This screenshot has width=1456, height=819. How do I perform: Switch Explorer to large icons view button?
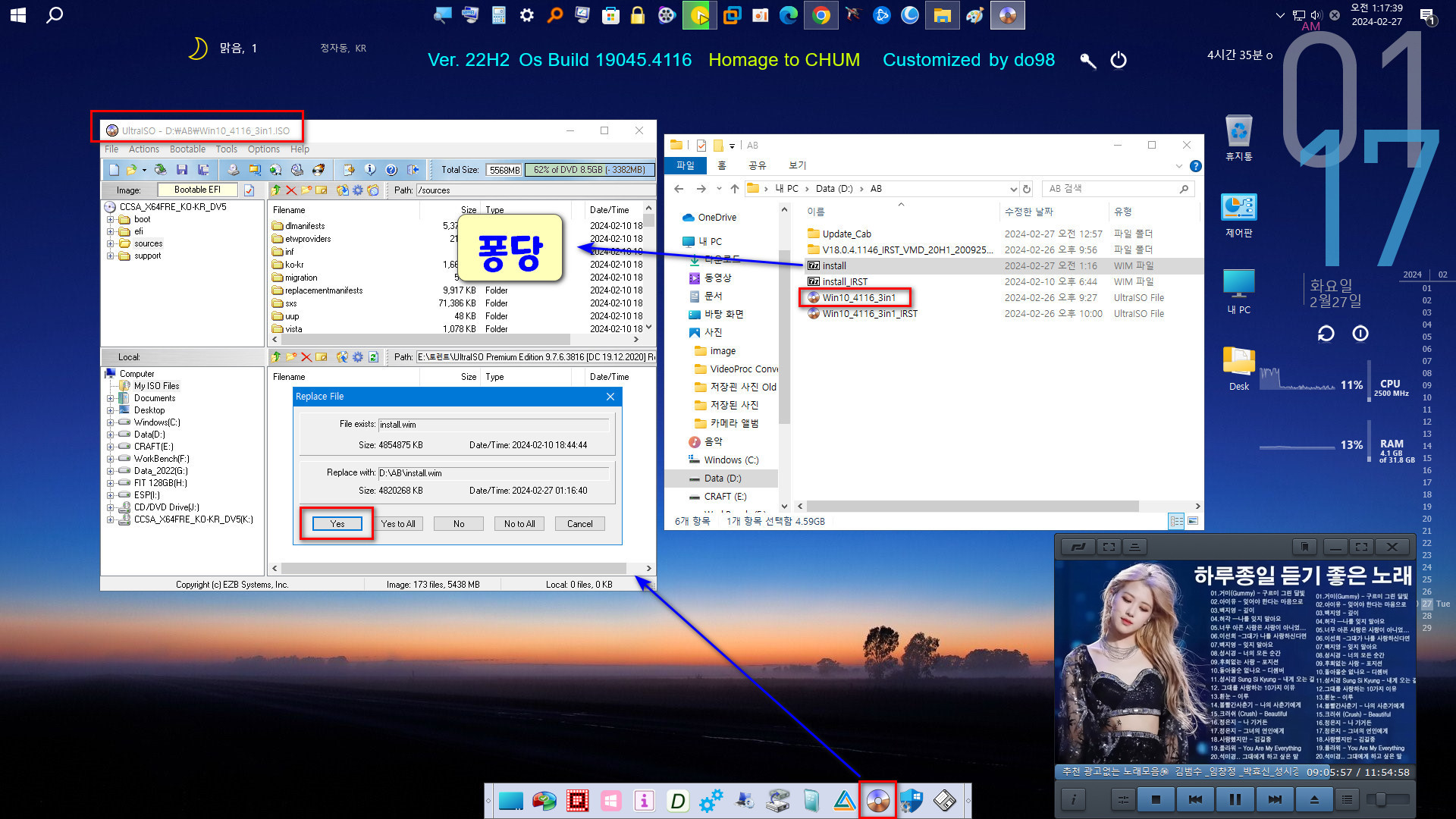(1193, 521)
